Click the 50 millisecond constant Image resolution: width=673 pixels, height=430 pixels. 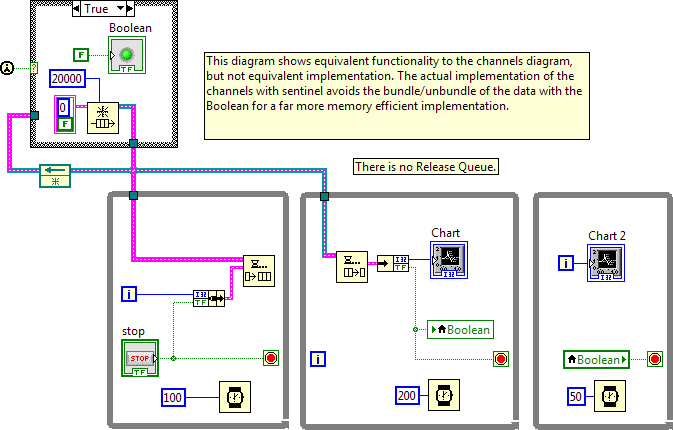(576, 396)
